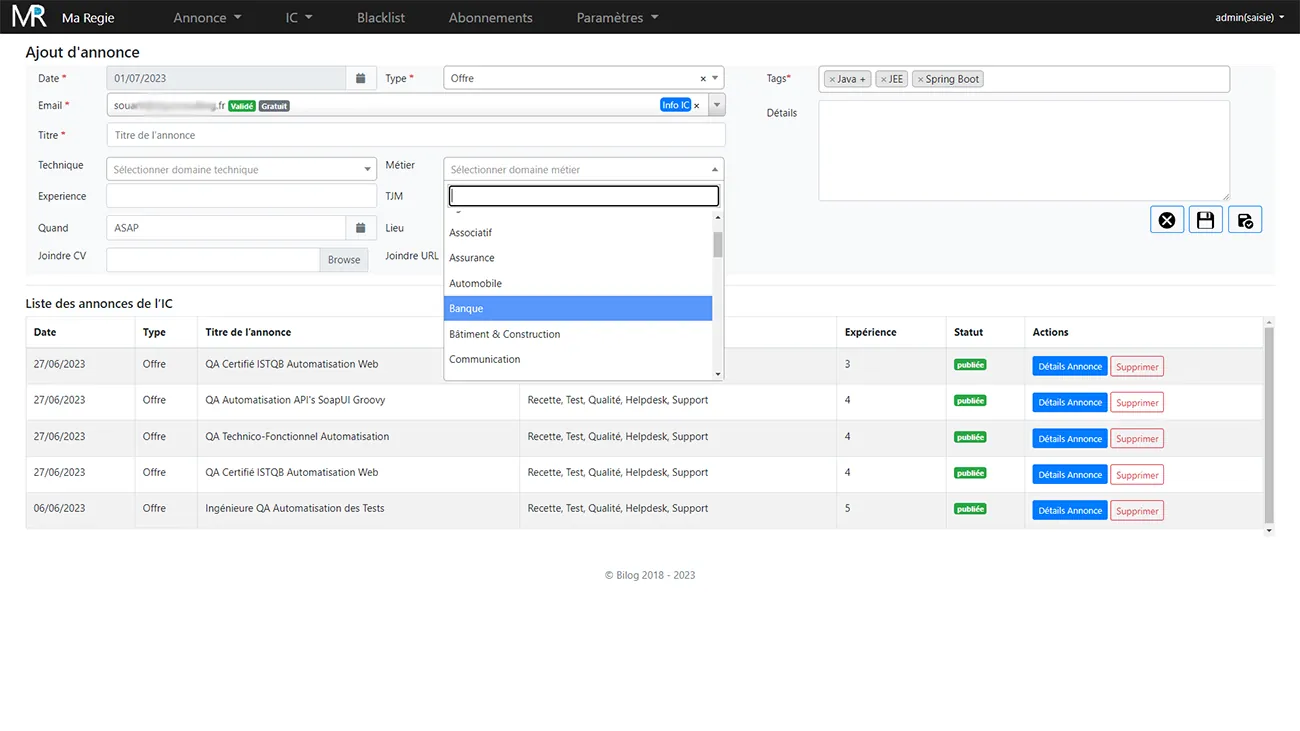Screen dimensions: 1300x731
Task: Remove the JEE tag
Action: pos(883,79)
